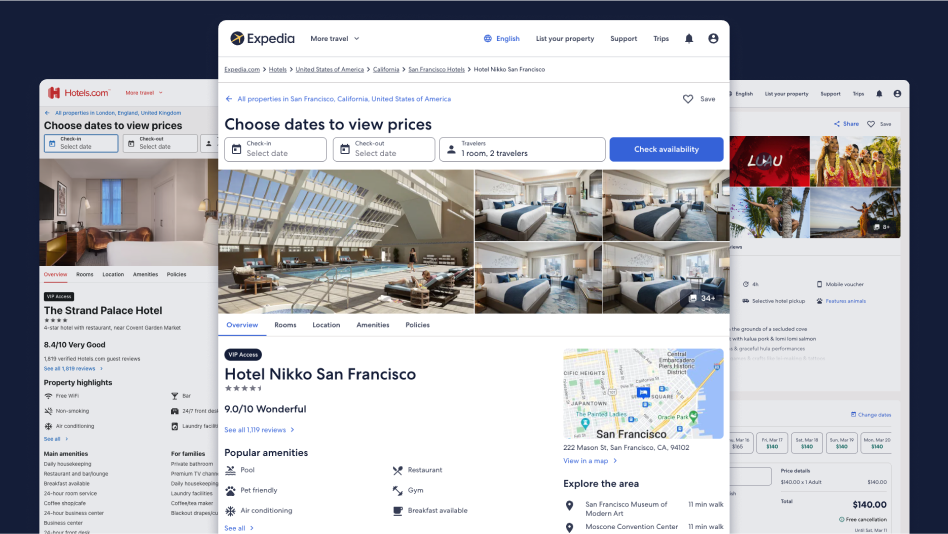This screenshot has height=534, width=948.
Task: Expand the More travel dropdown in Expedia
Action: click(x=334, y=39)
